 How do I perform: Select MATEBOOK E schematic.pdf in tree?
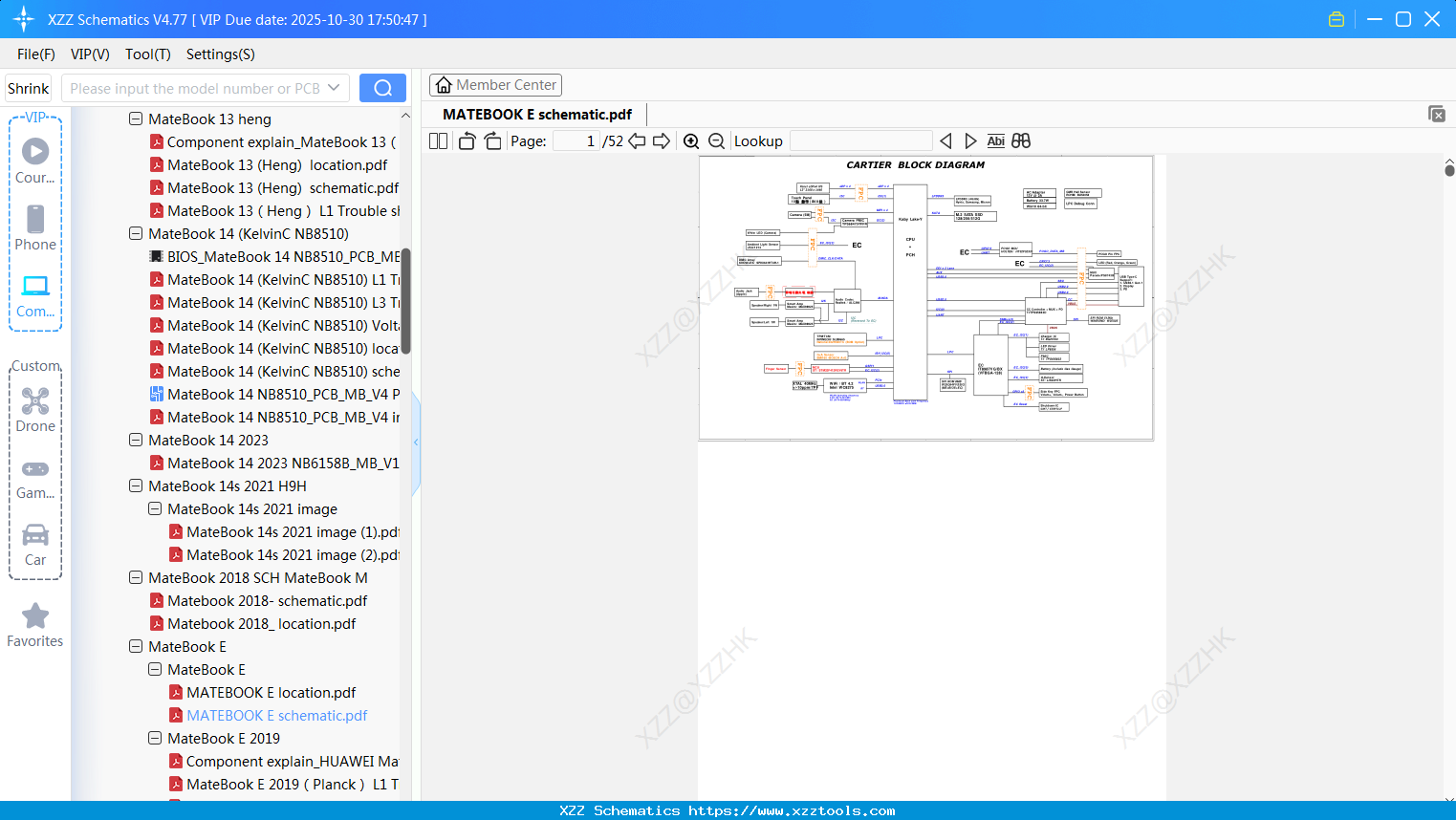[268, 715]
